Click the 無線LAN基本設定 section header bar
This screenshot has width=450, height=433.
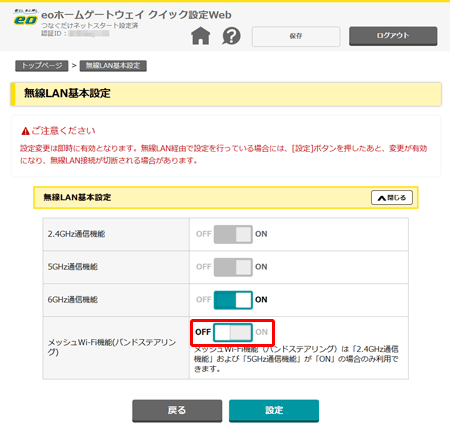(x=226, y=198)
